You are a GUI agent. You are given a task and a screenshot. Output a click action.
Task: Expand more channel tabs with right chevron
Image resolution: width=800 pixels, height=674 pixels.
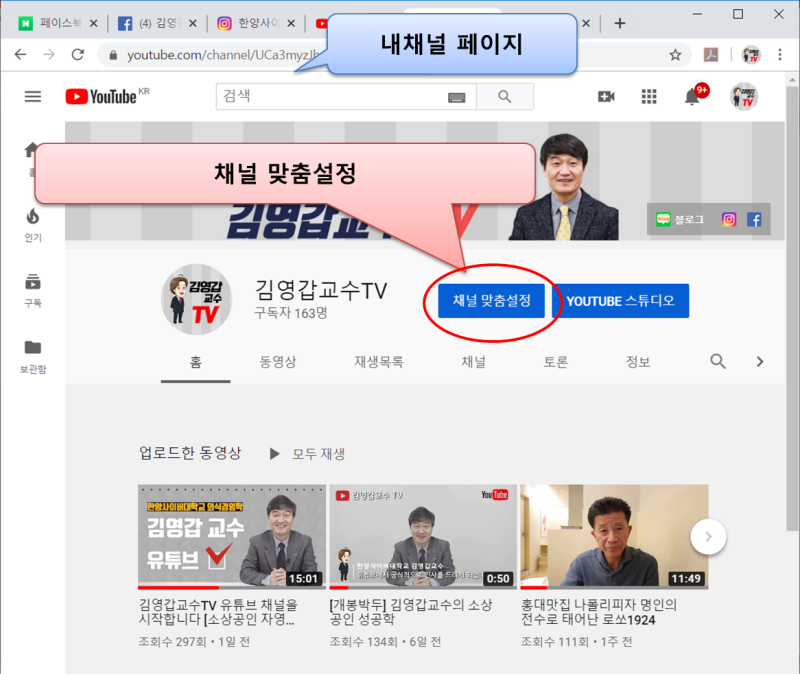tap(760, 361)
